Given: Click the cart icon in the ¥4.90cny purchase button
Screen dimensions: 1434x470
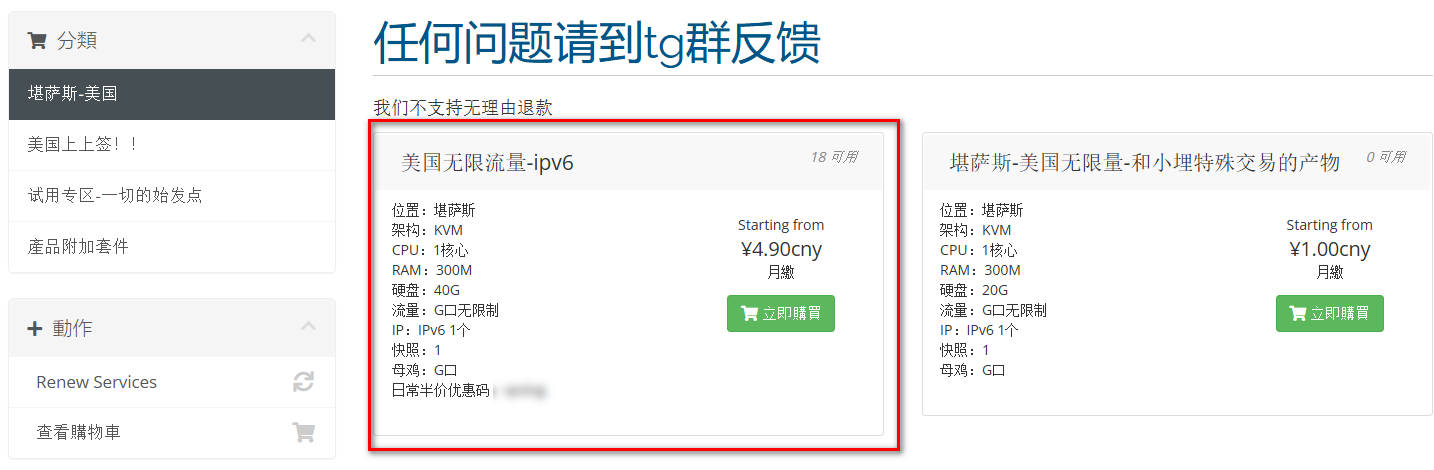Looking at the screenshot, I should [x=749, y=314].
